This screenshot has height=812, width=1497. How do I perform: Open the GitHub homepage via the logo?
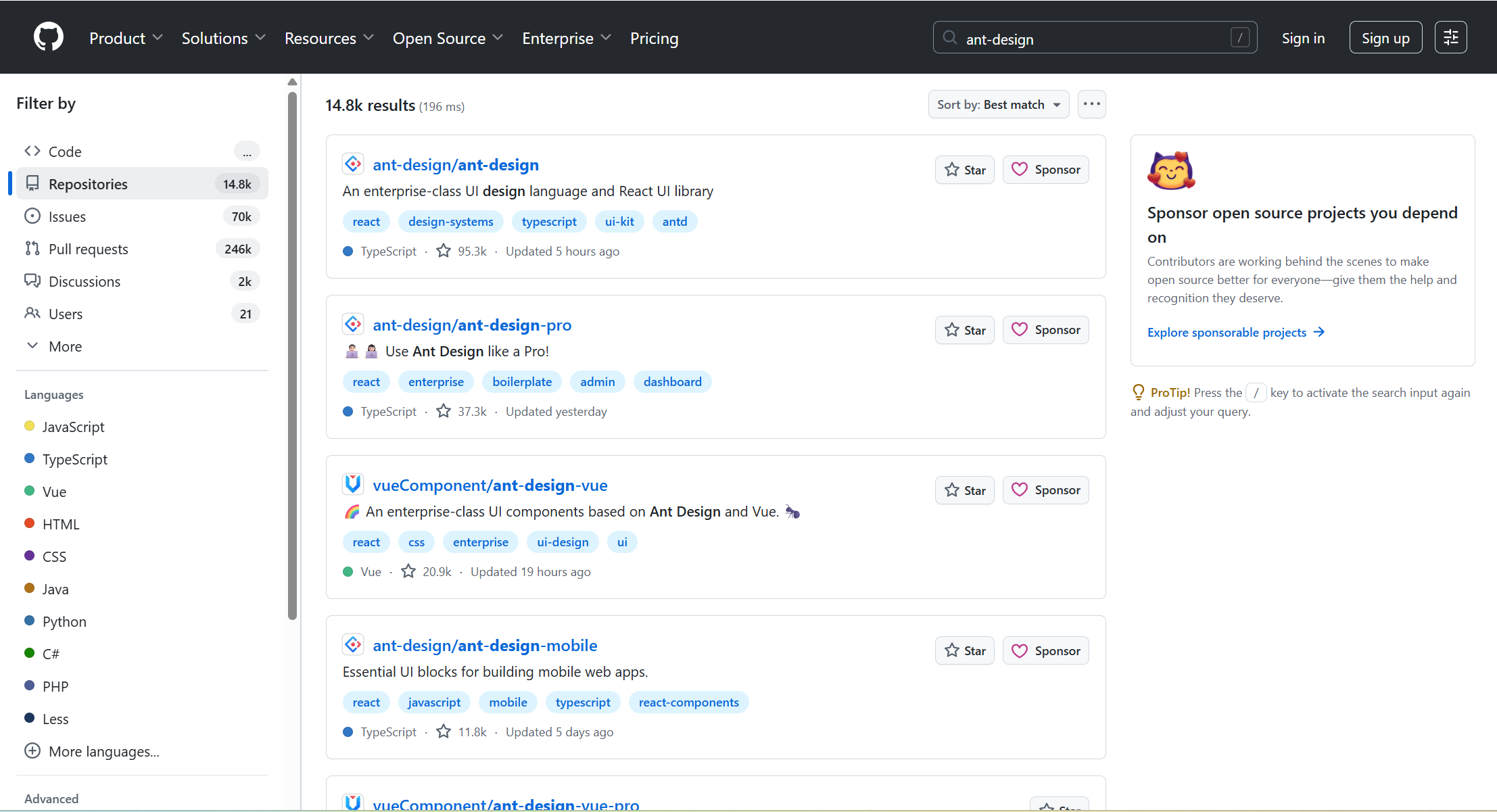[49, 37]
